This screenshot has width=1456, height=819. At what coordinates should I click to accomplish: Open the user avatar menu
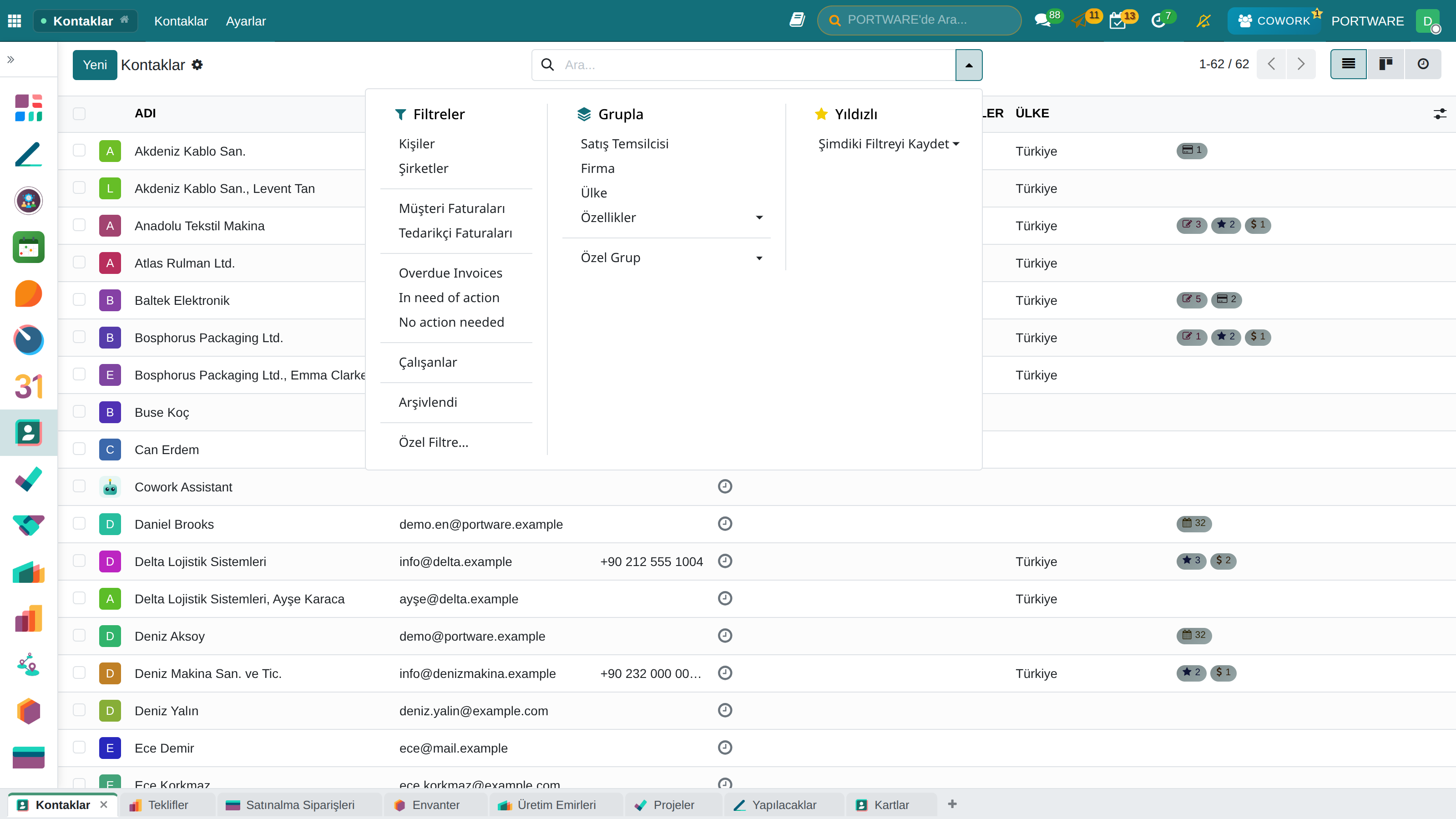point(1428,21)
